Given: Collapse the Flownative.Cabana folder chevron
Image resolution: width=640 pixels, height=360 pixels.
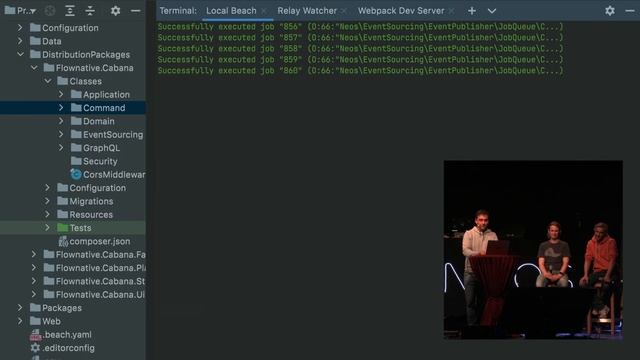Looking at the screenshot, I should tap(34, 68).
